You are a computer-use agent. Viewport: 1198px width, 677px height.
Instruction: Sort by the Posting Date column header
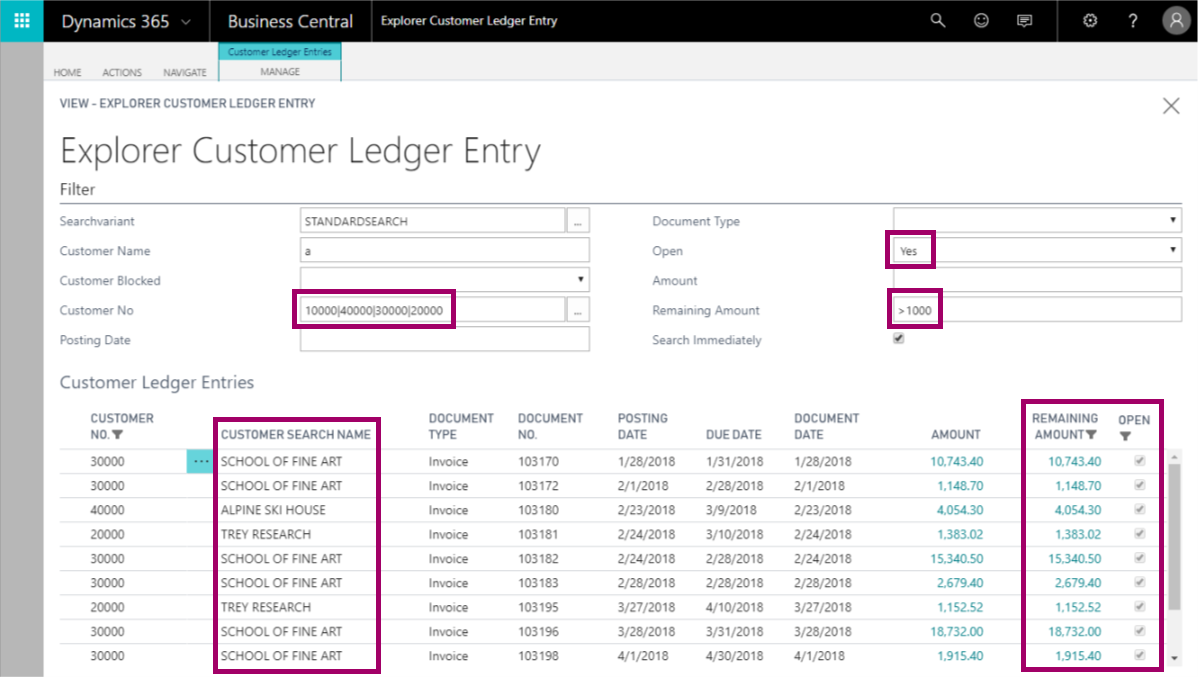coord(643,426)
